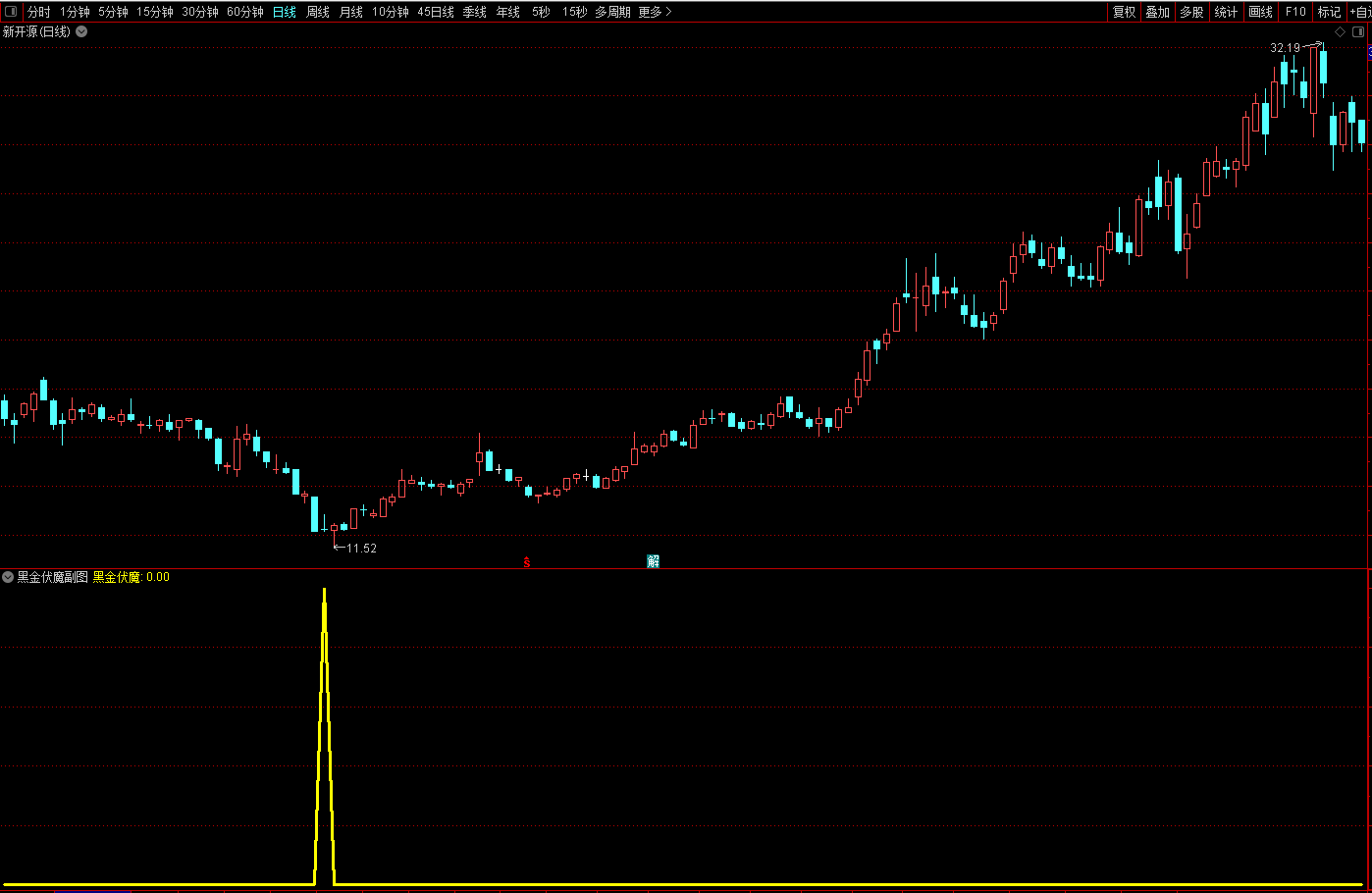Open the 画线 drawing tools

(1260, 12)
